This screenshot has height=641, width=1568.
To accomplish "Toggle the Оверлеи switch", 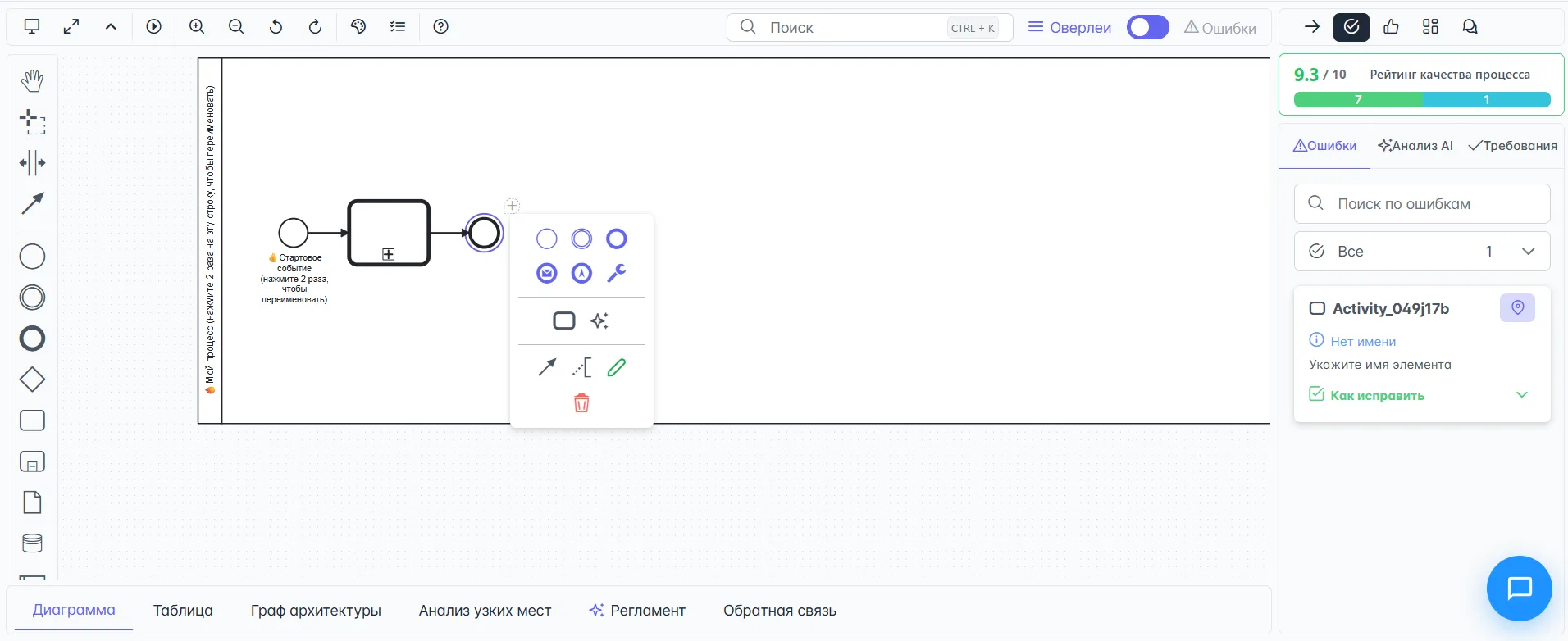I will pyautogui.click(x=1147, y=27).
